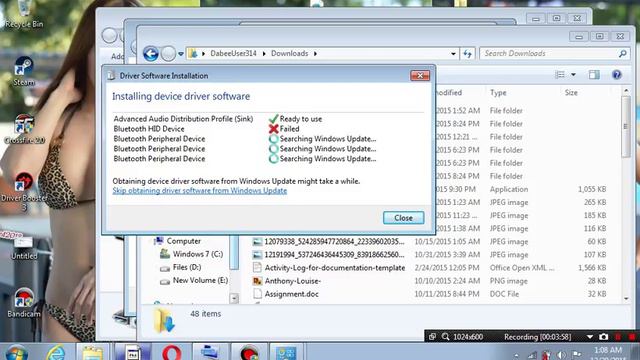This screenshot has width=640, height=360.
Task: Click the Back arrow in Downloads window
Action: [x=151, y=53]
